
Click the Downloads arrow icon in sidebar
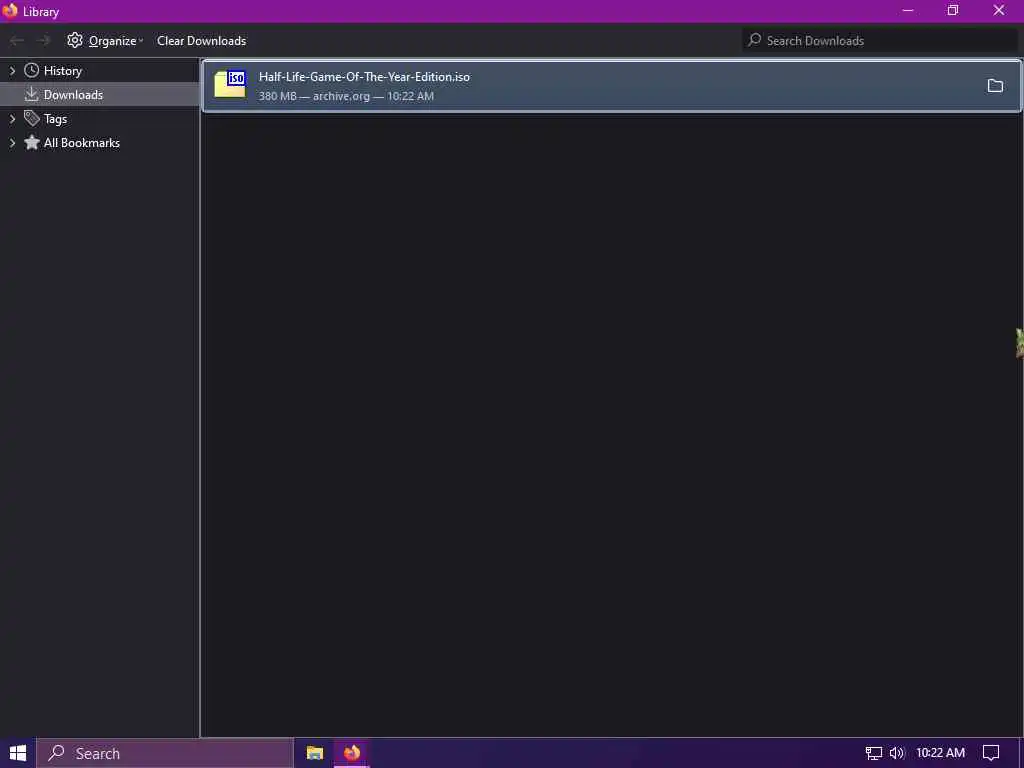(31, 94)
